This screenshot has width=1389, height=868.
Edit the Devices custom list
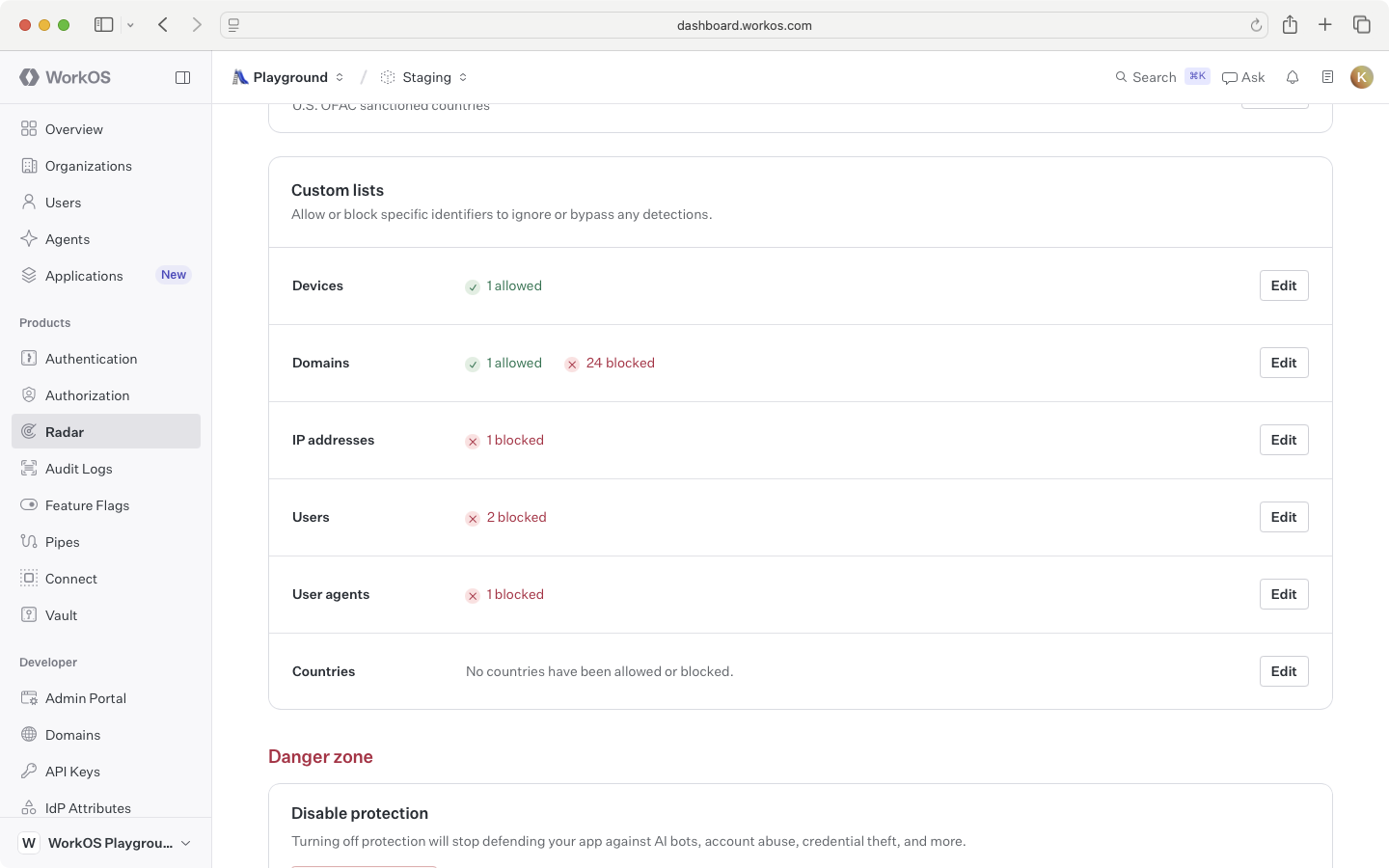pos(1284,285)
